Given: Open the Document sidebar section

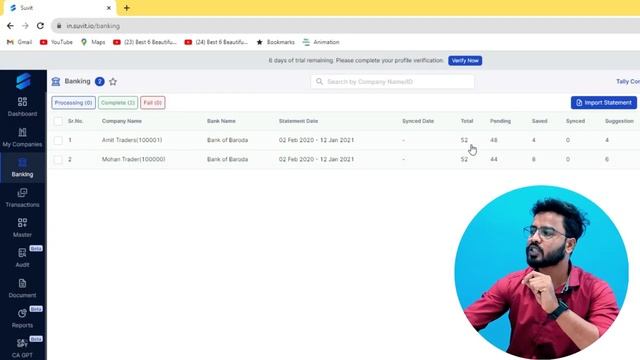Looking at the screenshot, I should (x=22, y=288).
